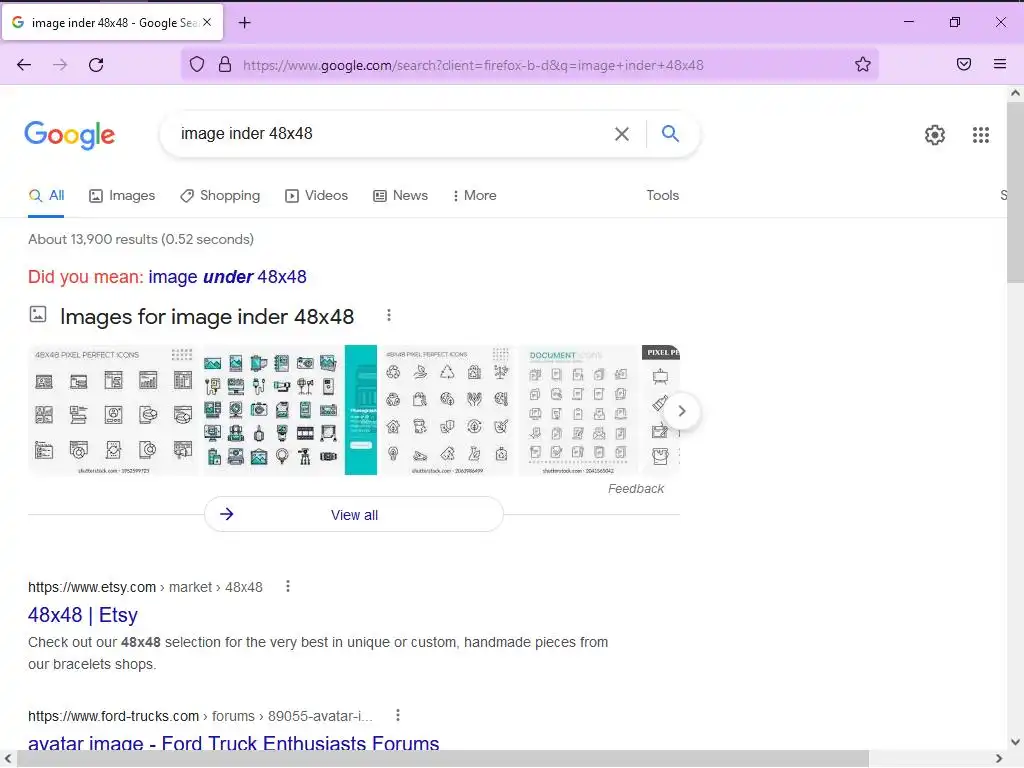Open options for Images section
The width and height of the screenshot is (1024, 768).
[x=389, y=315]
